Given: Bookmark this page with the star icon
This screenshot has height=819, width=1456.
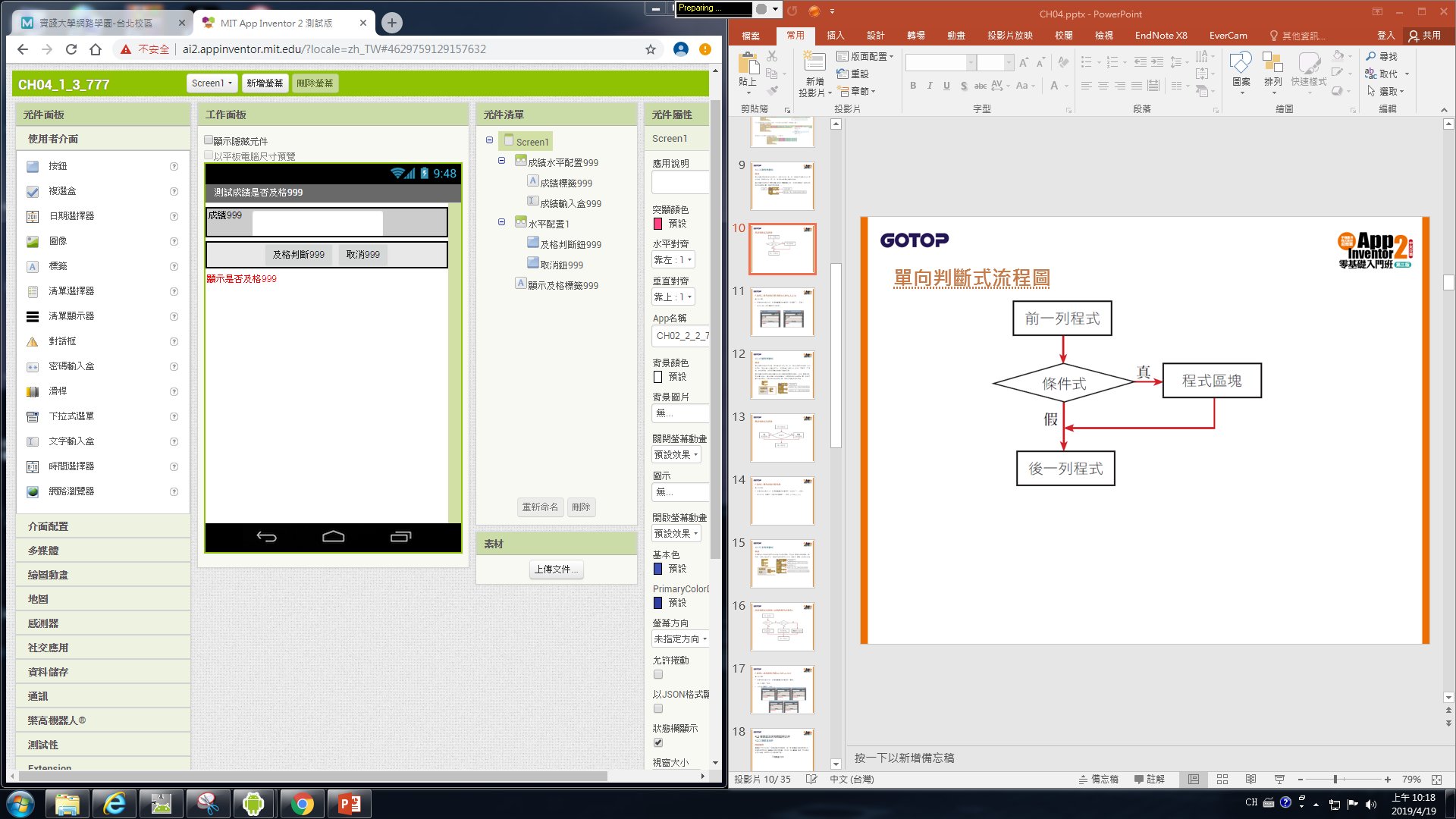Looking at the screenshot, I should pyautogui.click(x=651, y=49).
